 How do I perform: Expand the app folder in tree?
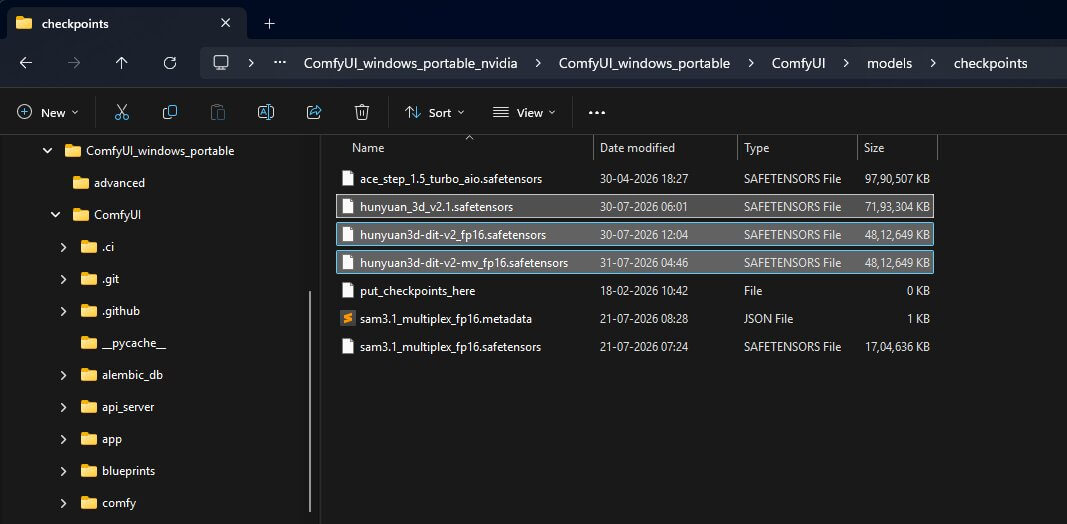click(x=63, y=439)
